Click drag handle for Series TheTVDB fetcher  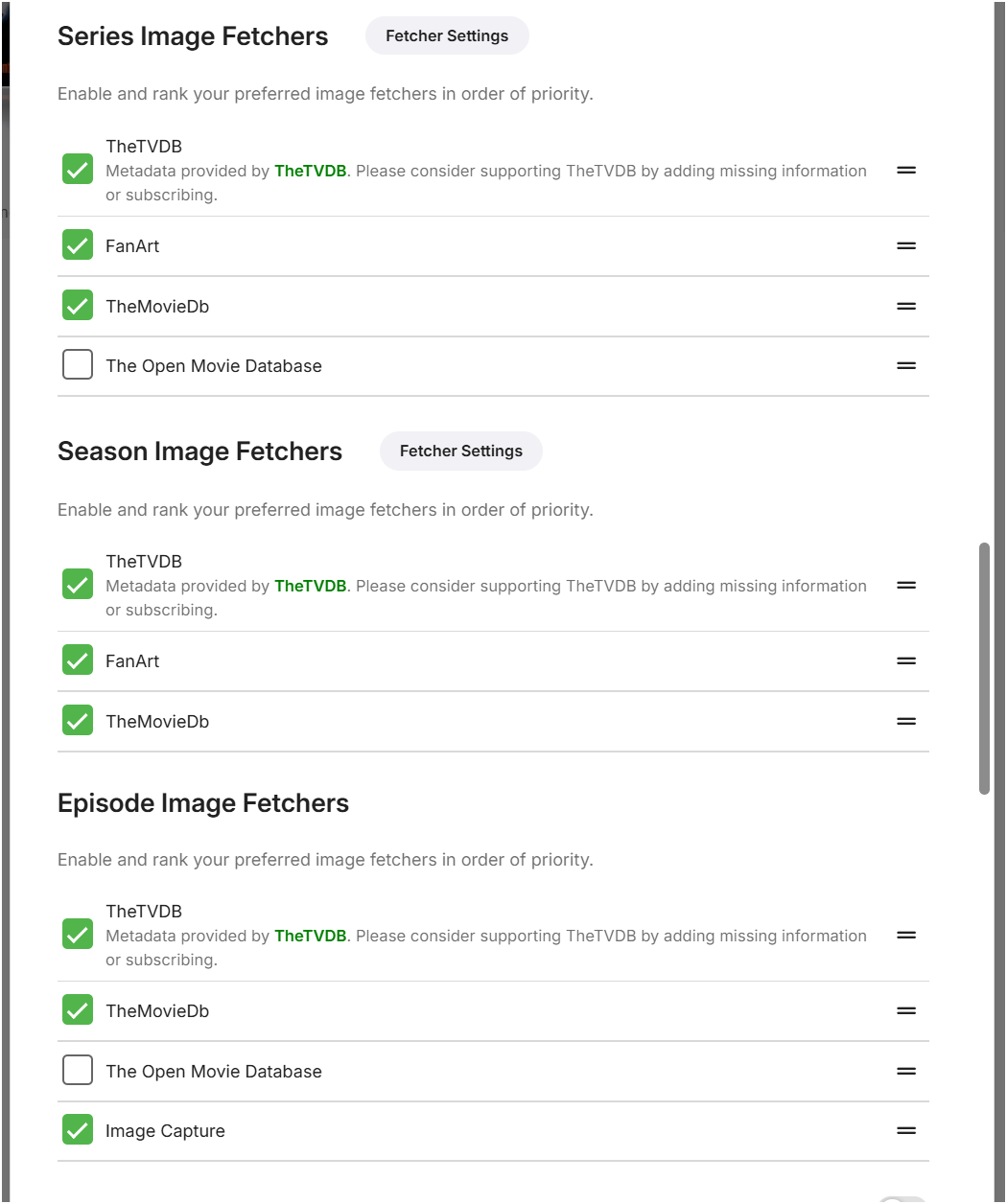(x=906, y=171)
